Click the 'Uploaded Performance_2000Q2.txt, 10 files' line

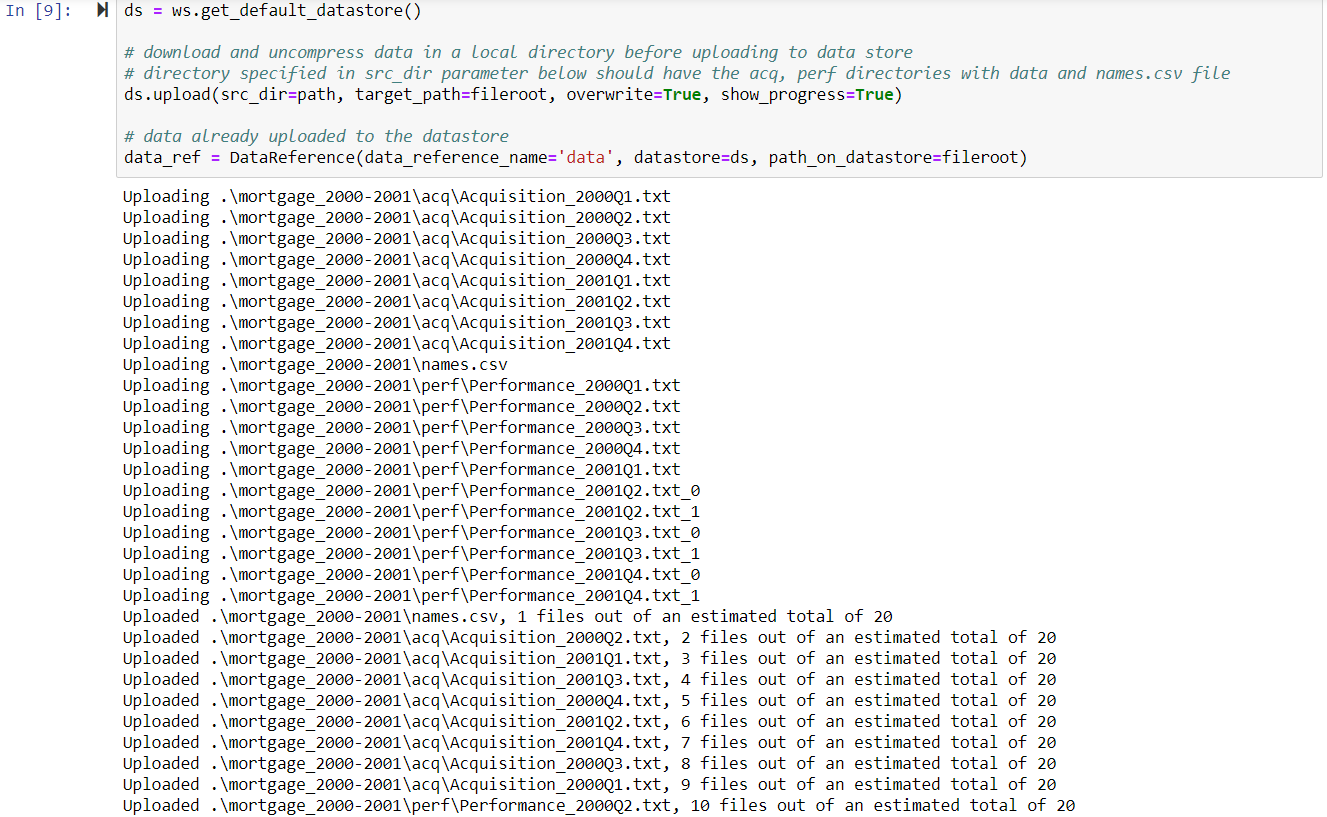(x=598, y=806)
